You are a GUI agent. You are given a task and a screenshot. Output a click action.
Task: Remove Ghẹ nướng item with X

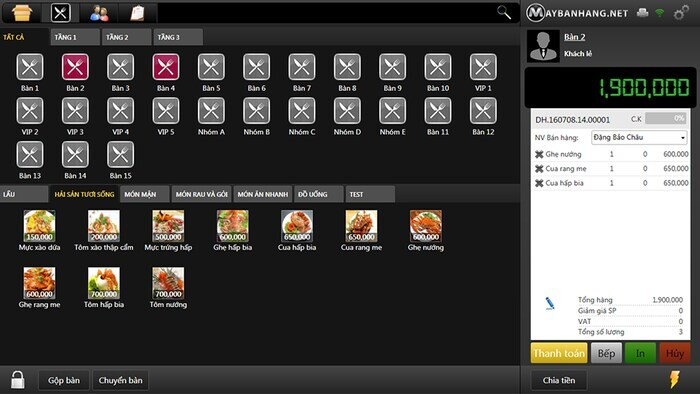click(539, 154)
